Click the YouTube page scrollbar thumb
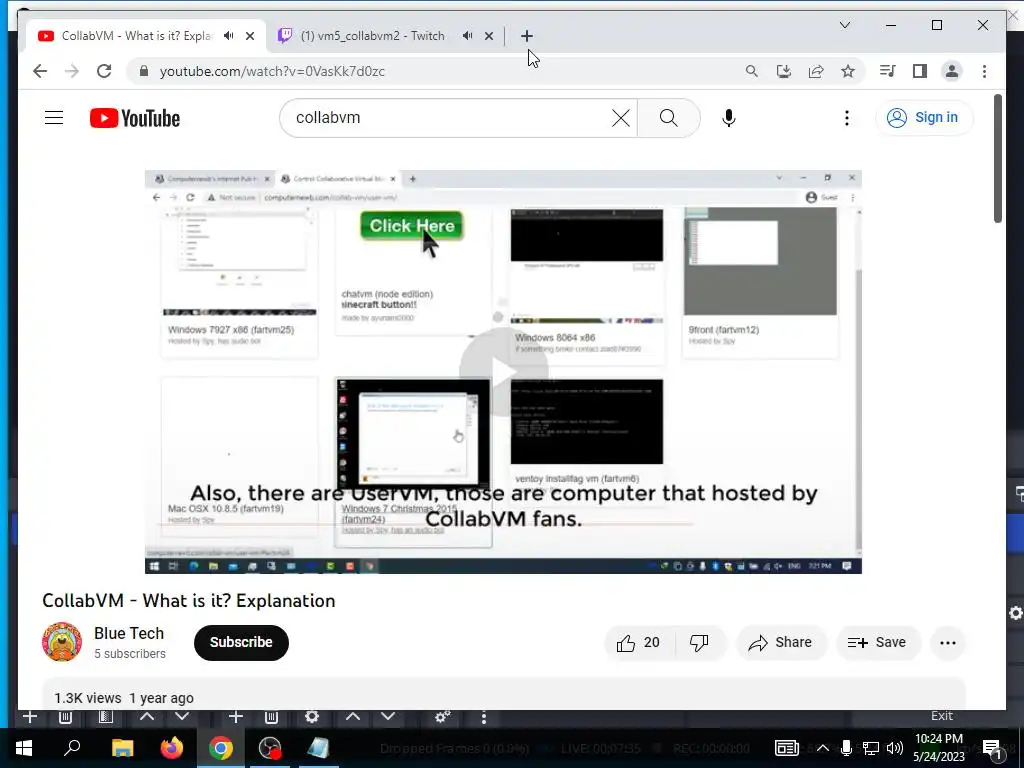Screen dimensions: 1024x768 [x=998, y=159]
